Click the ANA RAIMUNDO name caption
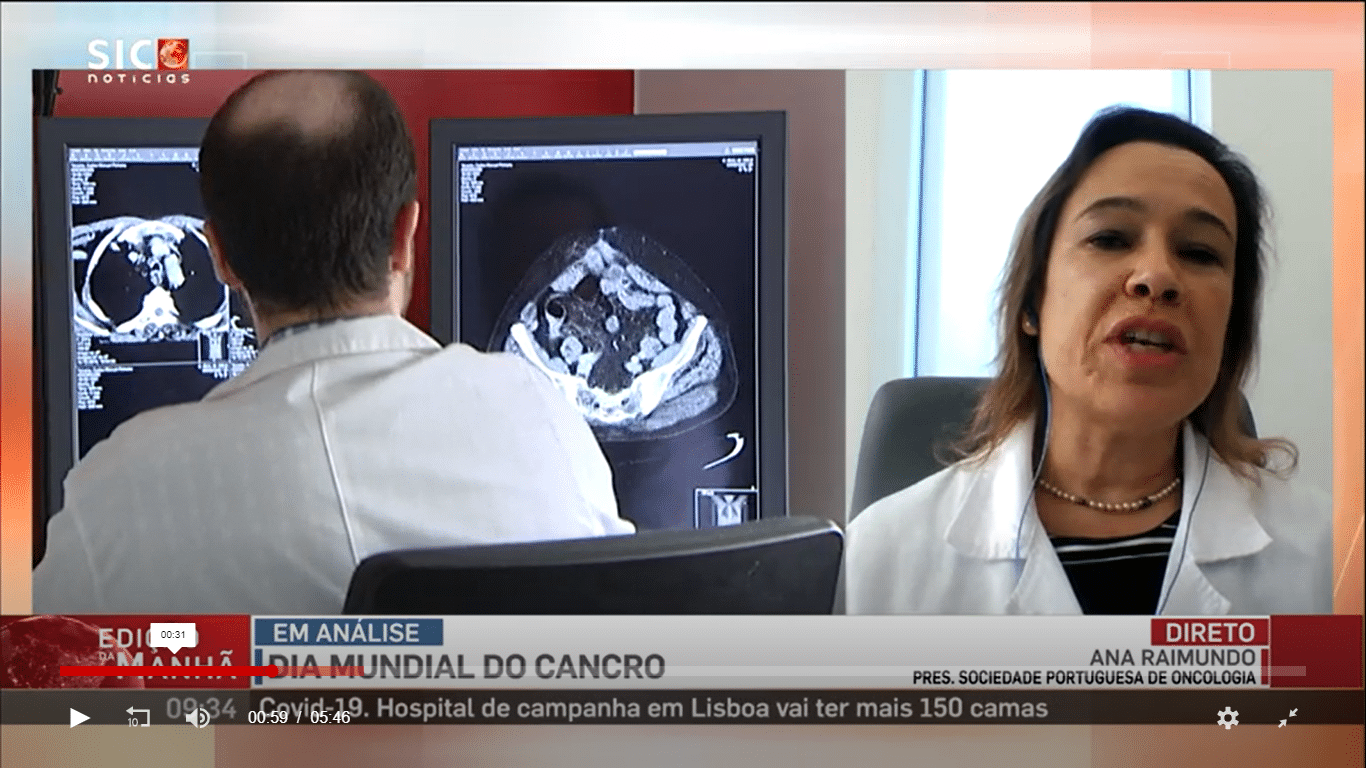This screenshot has height=768, width=1366. tap(1172, 657)
